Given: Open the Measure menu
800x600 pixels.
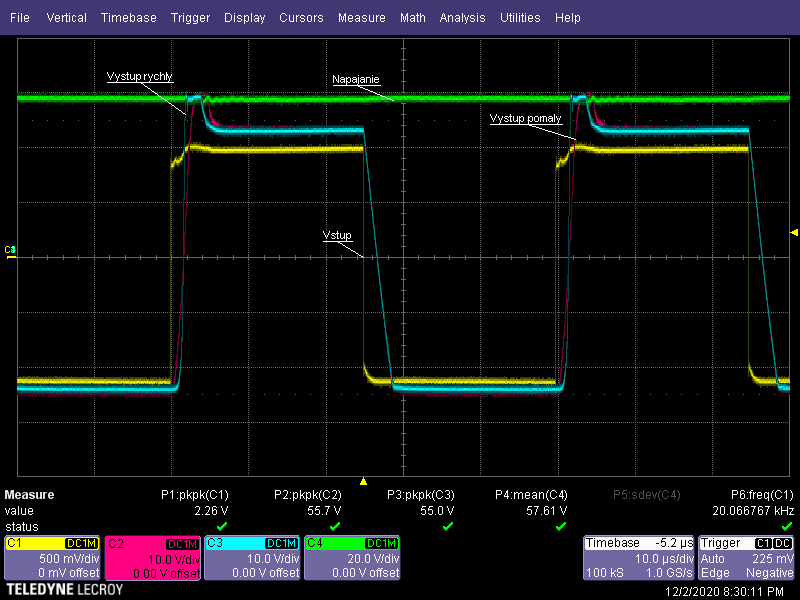Looking at the screenshot, I should point(362,18).
